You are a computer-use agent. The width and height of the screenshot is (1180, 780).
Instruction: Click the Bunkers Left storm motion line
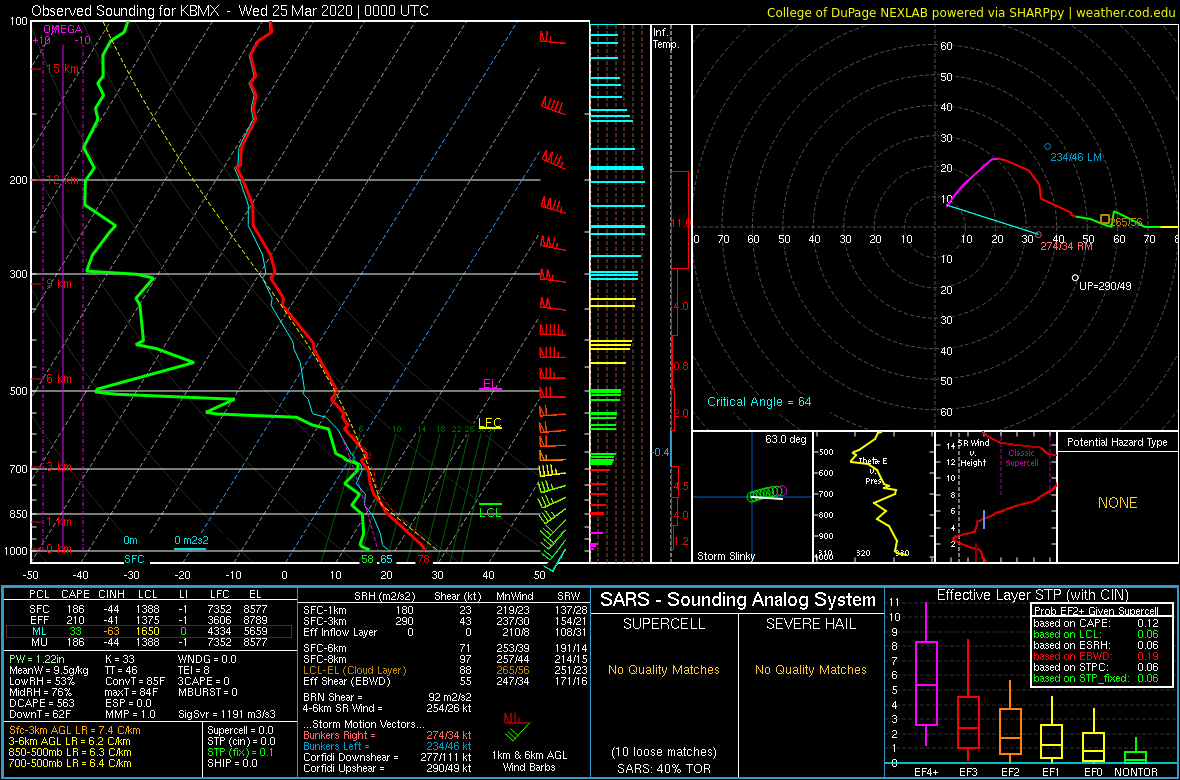pos(387,747)
